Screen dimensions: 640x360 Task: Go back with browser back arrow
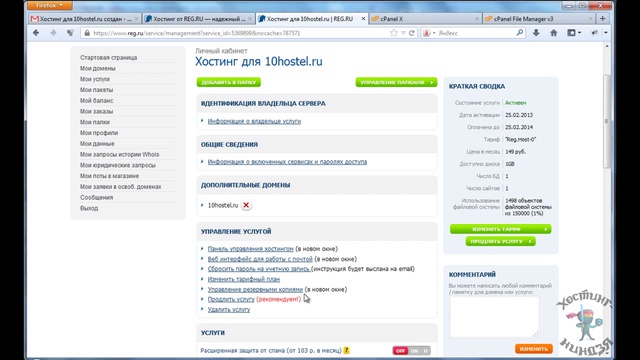36,33
